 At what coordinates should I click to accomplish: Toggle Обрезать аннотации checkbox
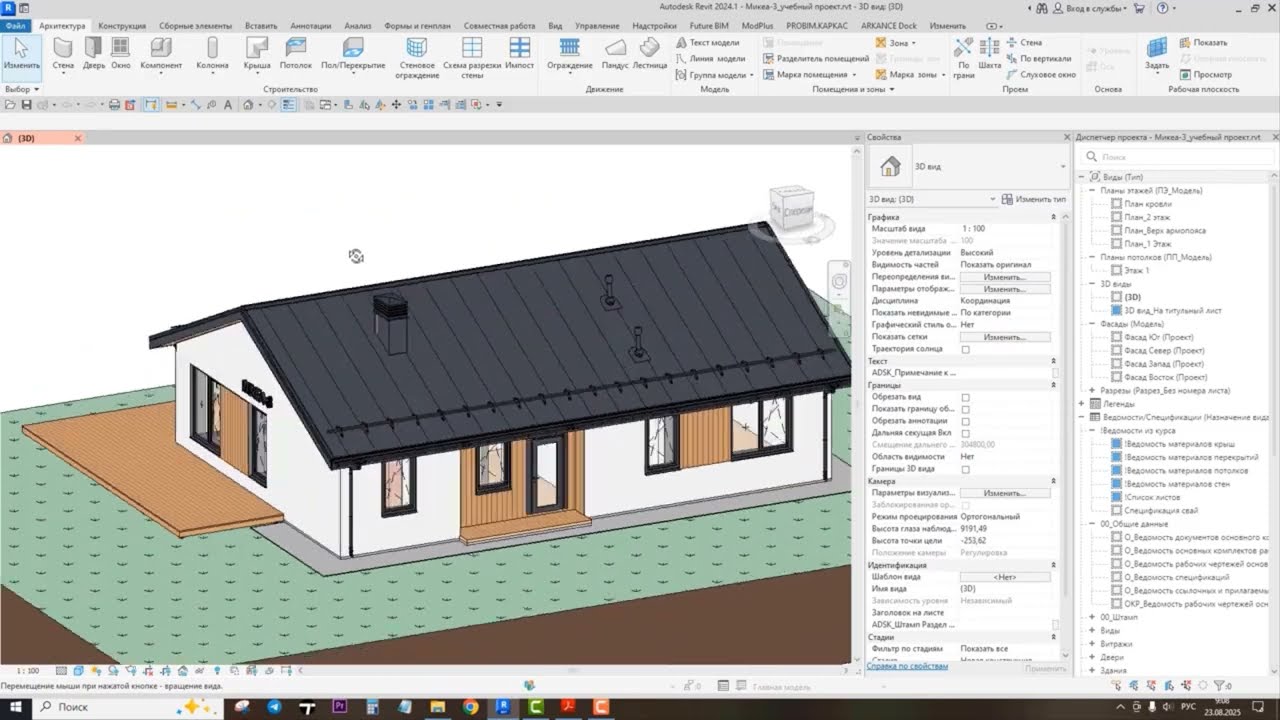(965, 421)
